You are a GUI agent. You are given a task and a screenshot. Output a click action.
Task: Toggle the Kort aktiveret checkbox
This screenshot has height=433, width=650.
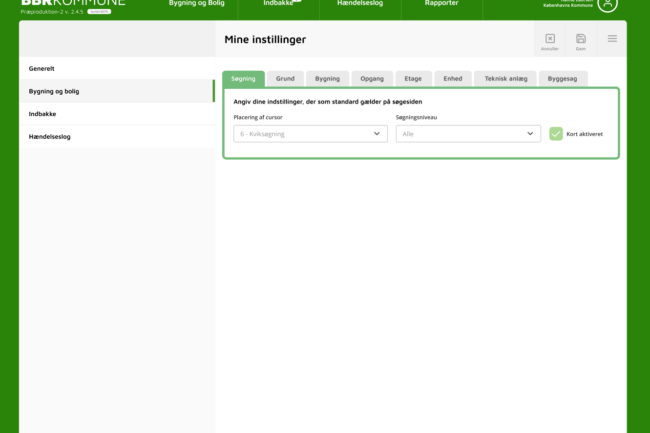tap(556, 133)
